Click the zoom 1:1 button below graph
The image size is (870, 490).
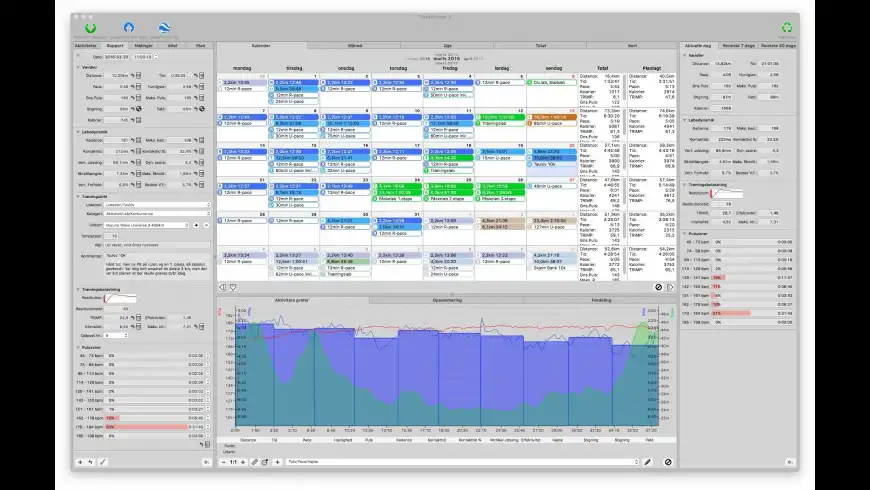(233, 462)
